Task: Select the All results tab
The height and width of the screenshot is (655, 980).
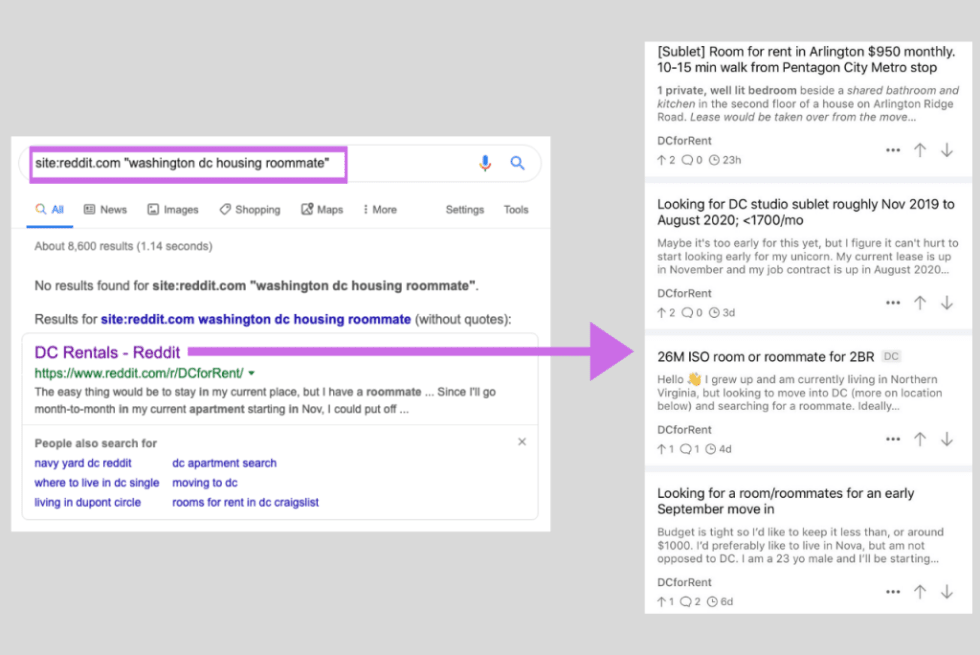Action: click(x=49, y=210)
